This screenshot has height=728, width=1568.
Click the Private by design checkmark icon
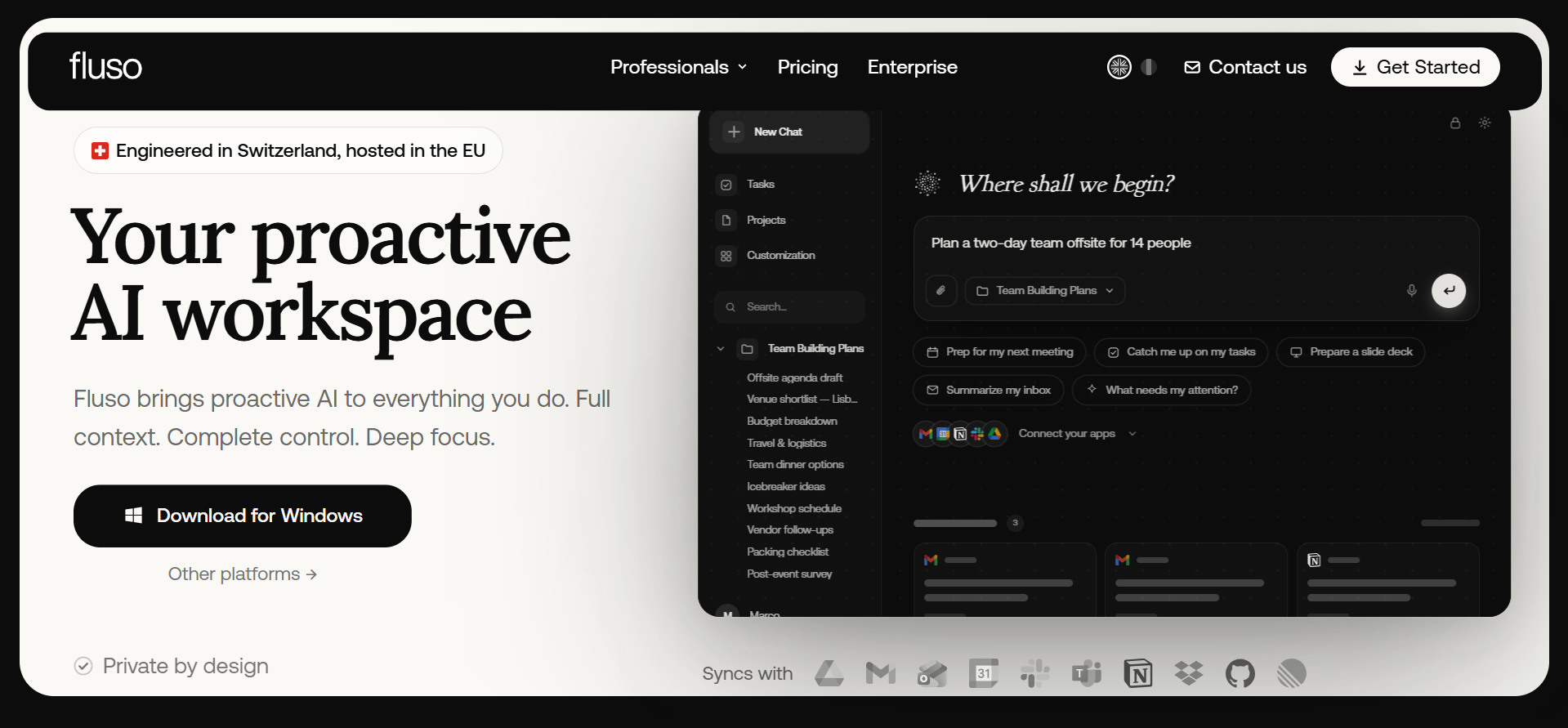[83, 666]
